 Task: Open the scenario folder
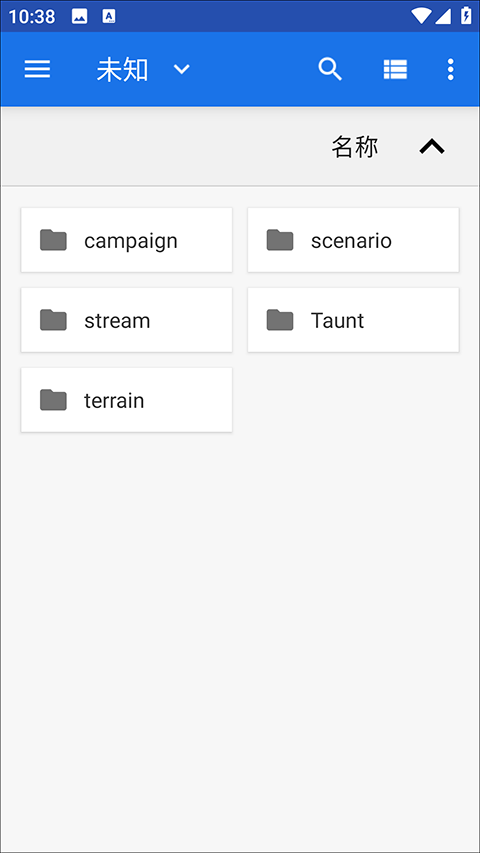coord(353,240)
